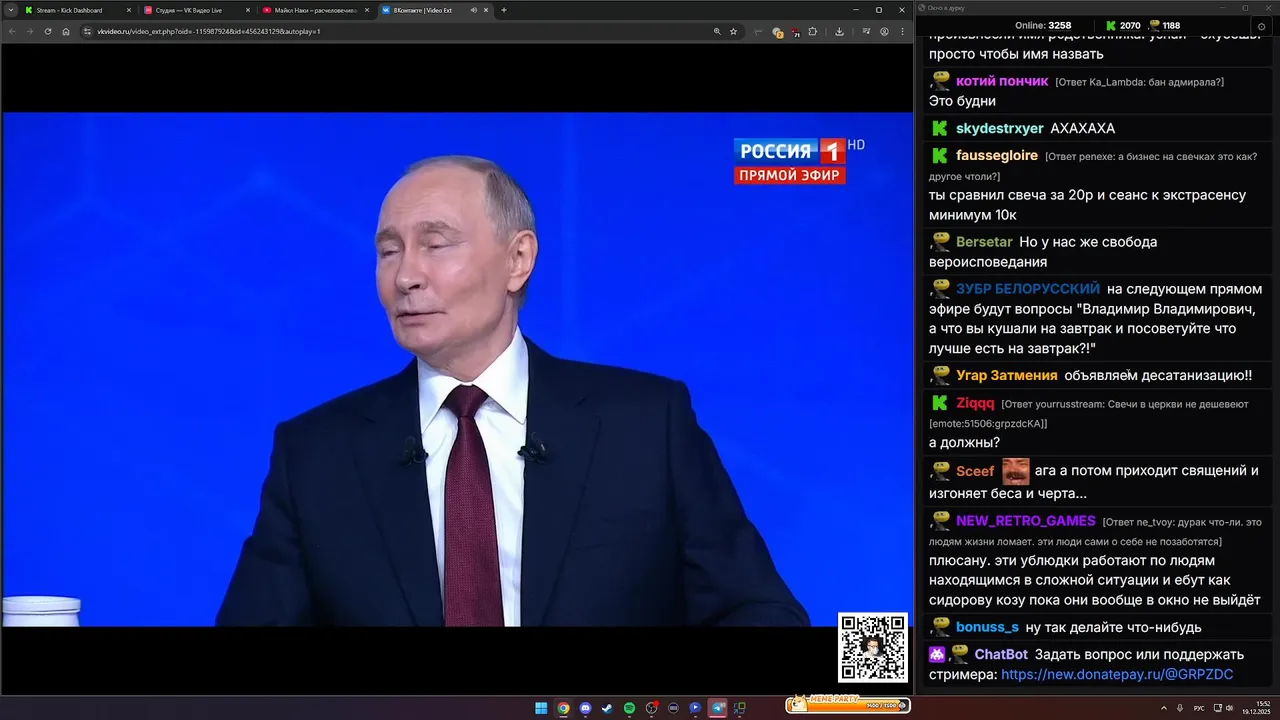This screenshot has height=720, width=1280.
Task: Click username ЗУБР БЕЛОРУССКИЙ in chat
Action: (1028, 288)
